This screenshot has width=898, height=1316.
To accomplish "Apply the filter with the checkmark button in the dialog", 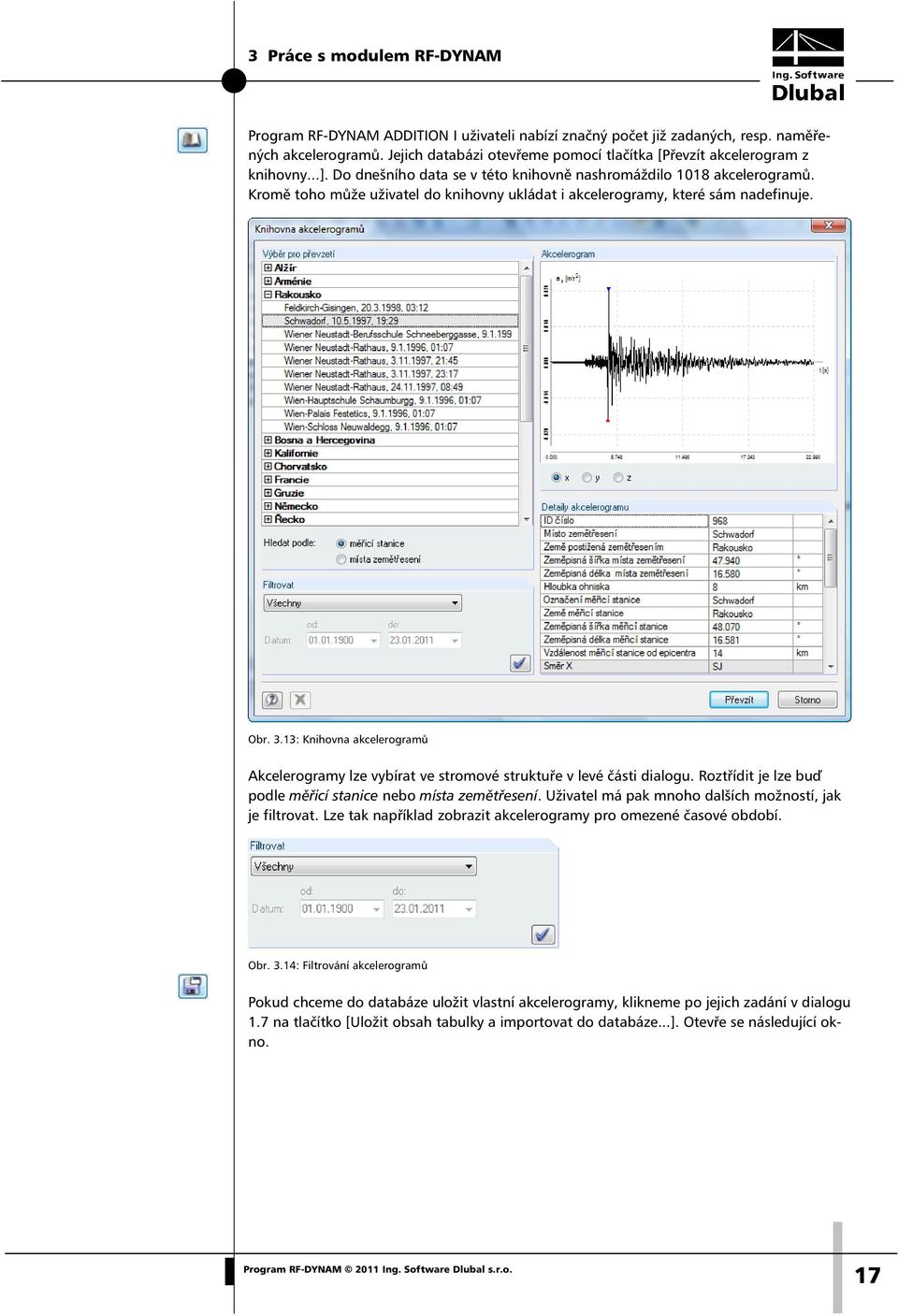I will (x=521, y=663).
